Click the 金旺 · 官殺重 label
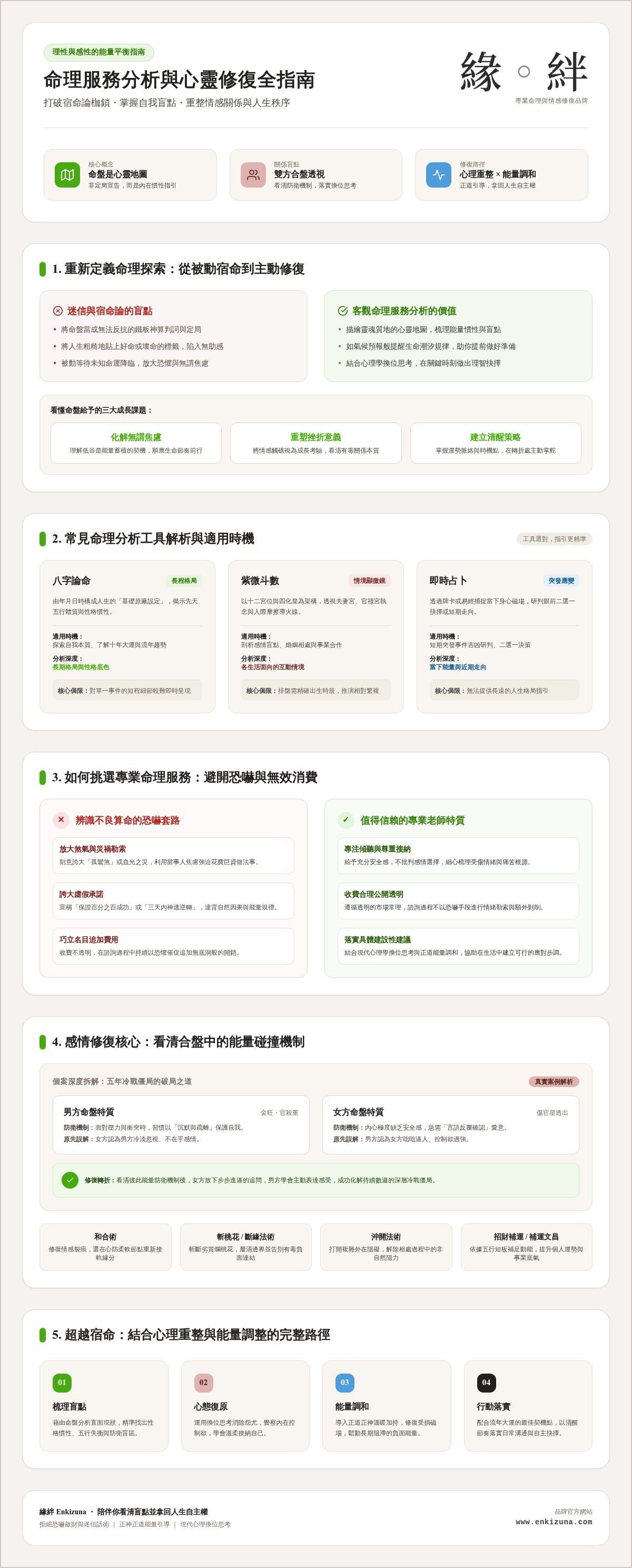632x1568 pixels. click(x=279, y=1113)
